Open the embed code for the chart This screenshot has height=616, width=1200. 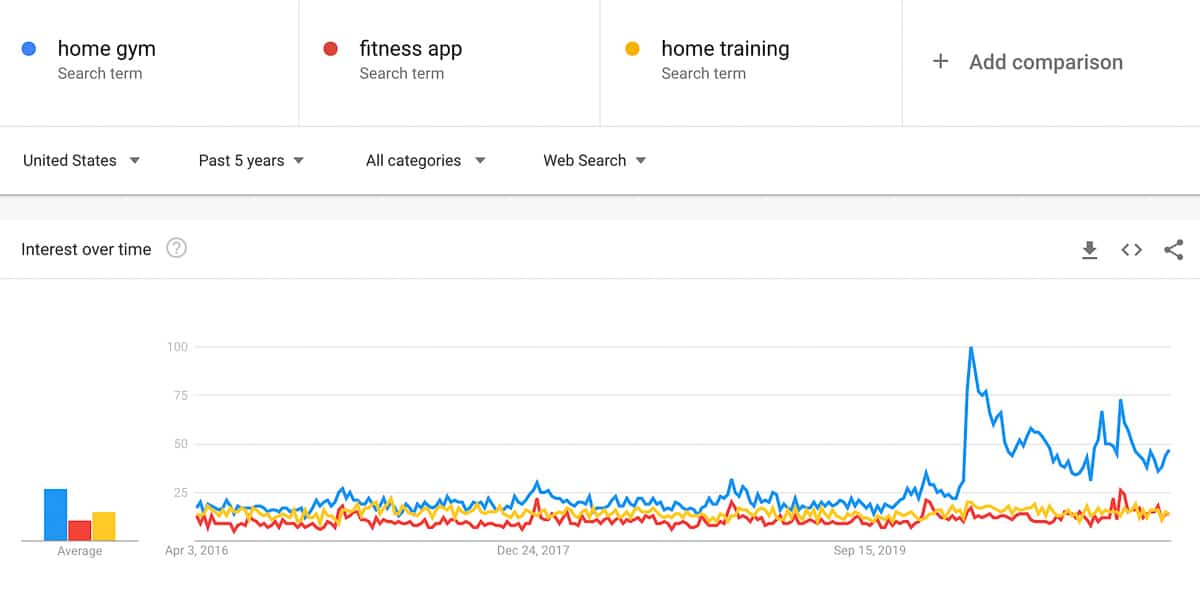(1131, 250)
